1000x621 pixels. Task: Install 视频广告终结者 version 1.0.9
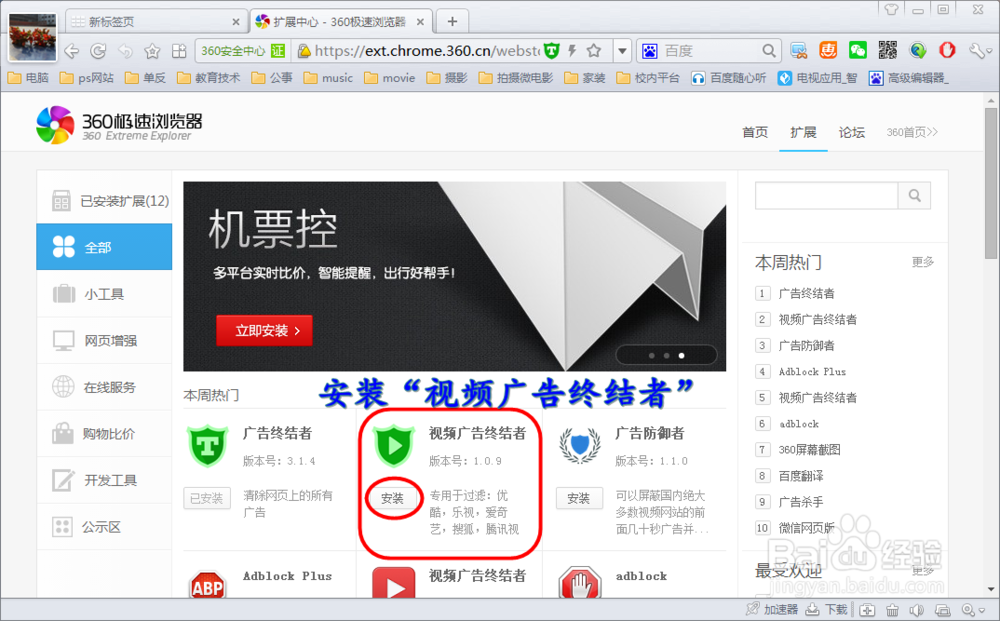392,498
